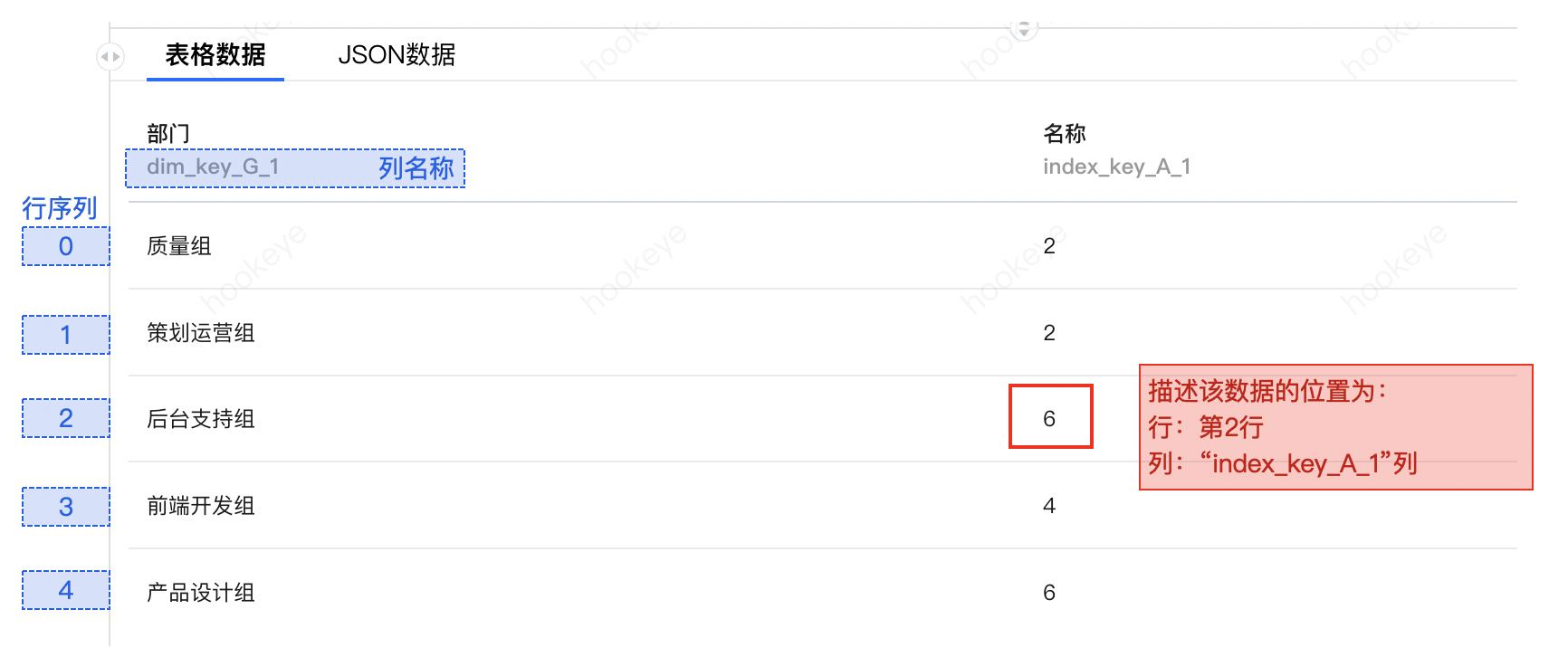Select the 名称 column header
The width and height of the screenshot is (1568, 657).
click(1065, 134)
